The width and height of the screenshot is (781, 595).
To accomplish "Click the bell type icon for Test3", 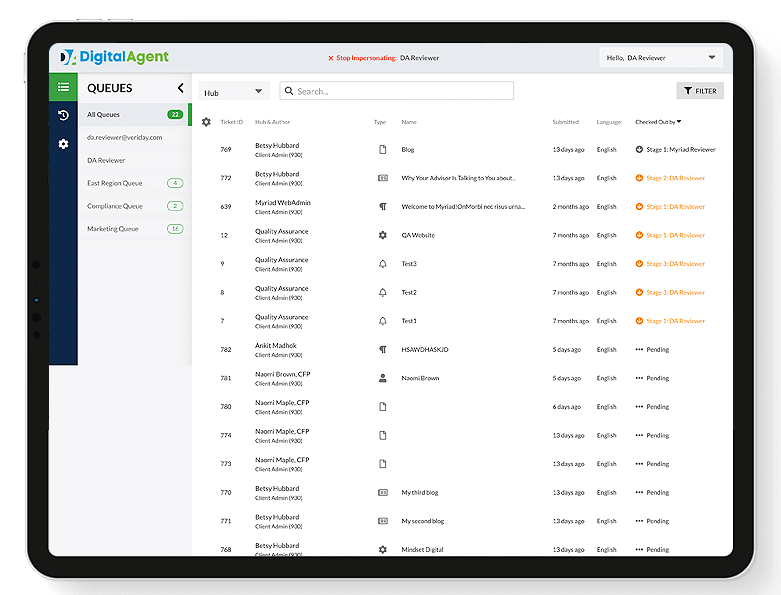I will [382, 264].
